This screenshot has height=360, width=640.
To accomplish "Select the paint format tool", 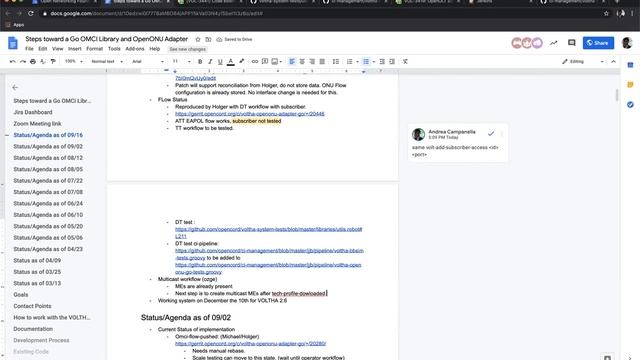I will (x=53, y=62).
